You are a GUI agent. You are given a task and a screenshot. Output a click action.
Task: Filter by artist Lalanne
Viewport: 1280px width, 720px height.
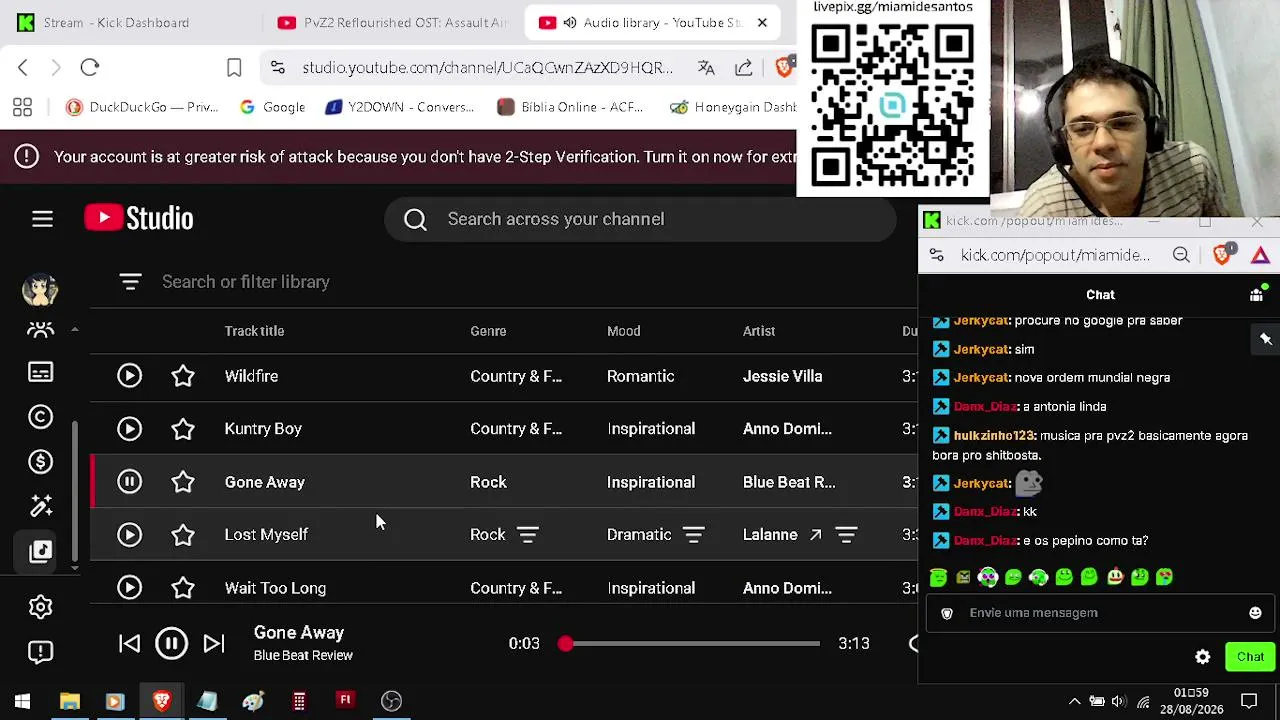(x=847, y=535)
